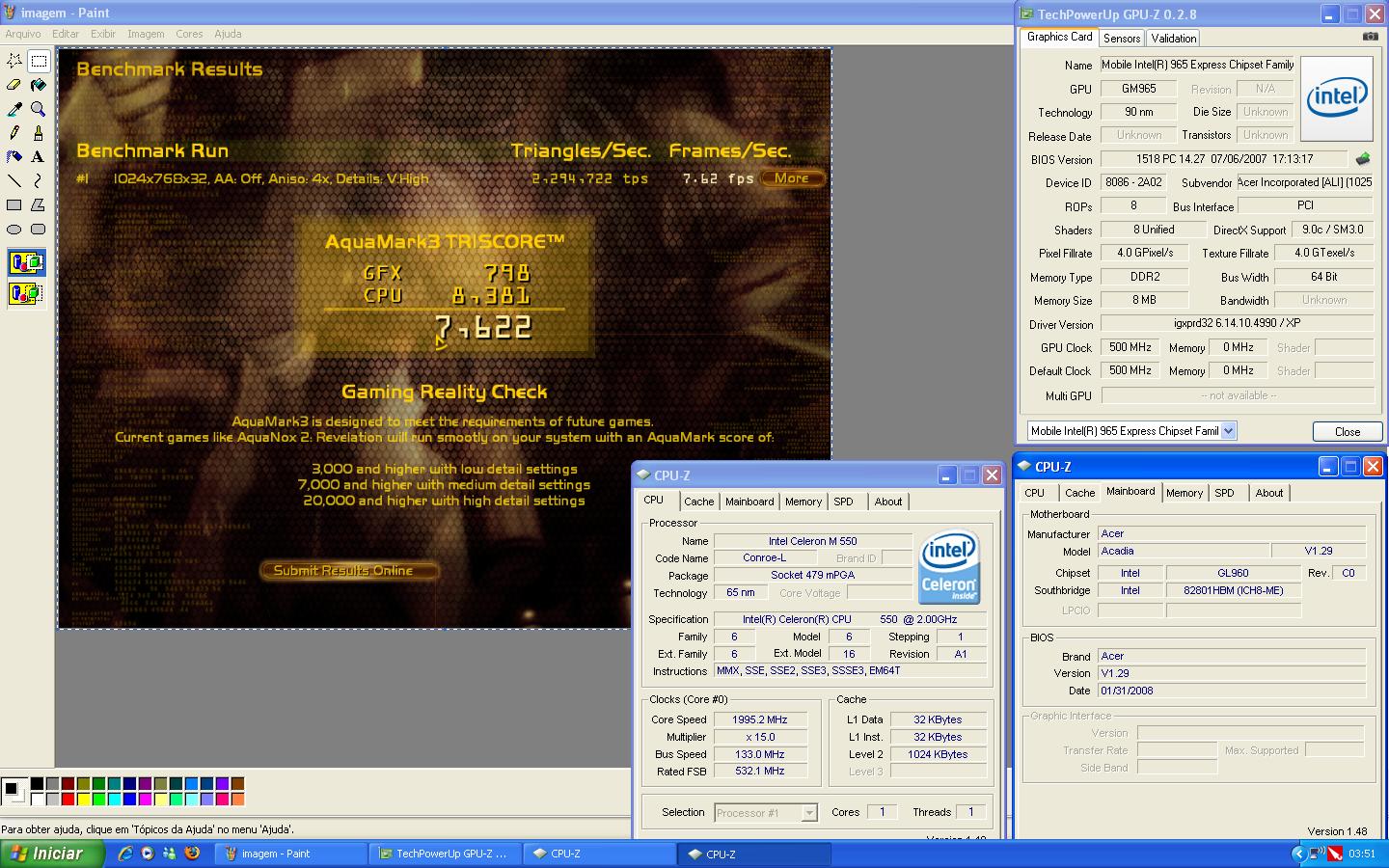Open the Exibir menu in Paint
Image resolution: width=1389 pixels, height=868 pixels.
coord(103,34)
